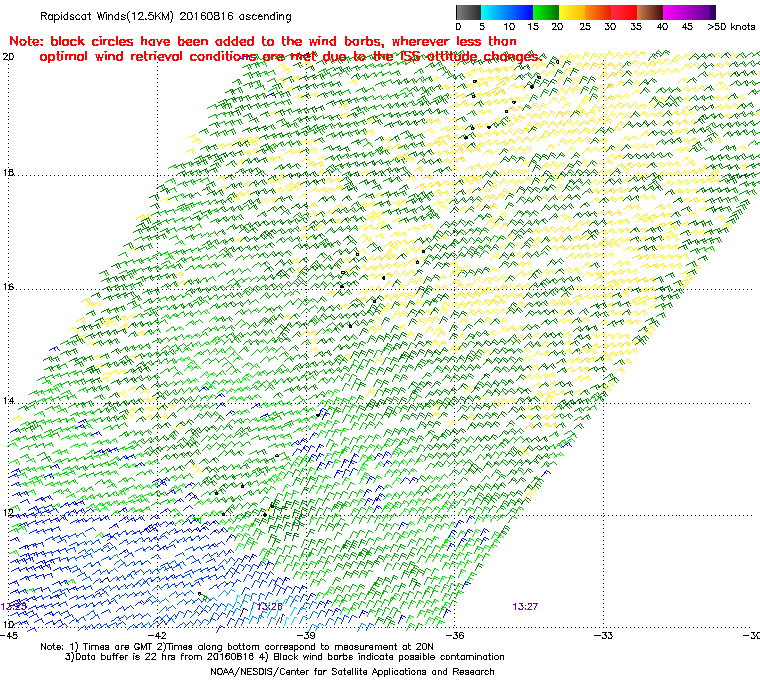Click the green 15-20 knots legend swatch
Screen dimensions: 760x688
pyautogui.click(x=546, y=12)
